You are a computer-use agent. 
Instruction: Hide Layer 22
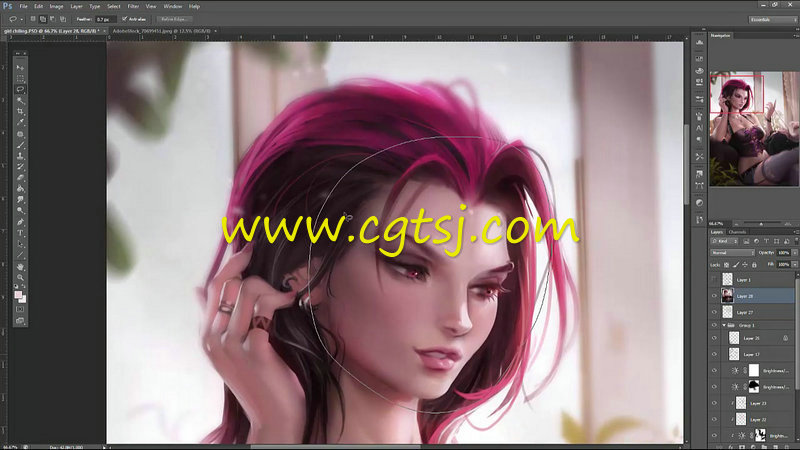point(714,419)
